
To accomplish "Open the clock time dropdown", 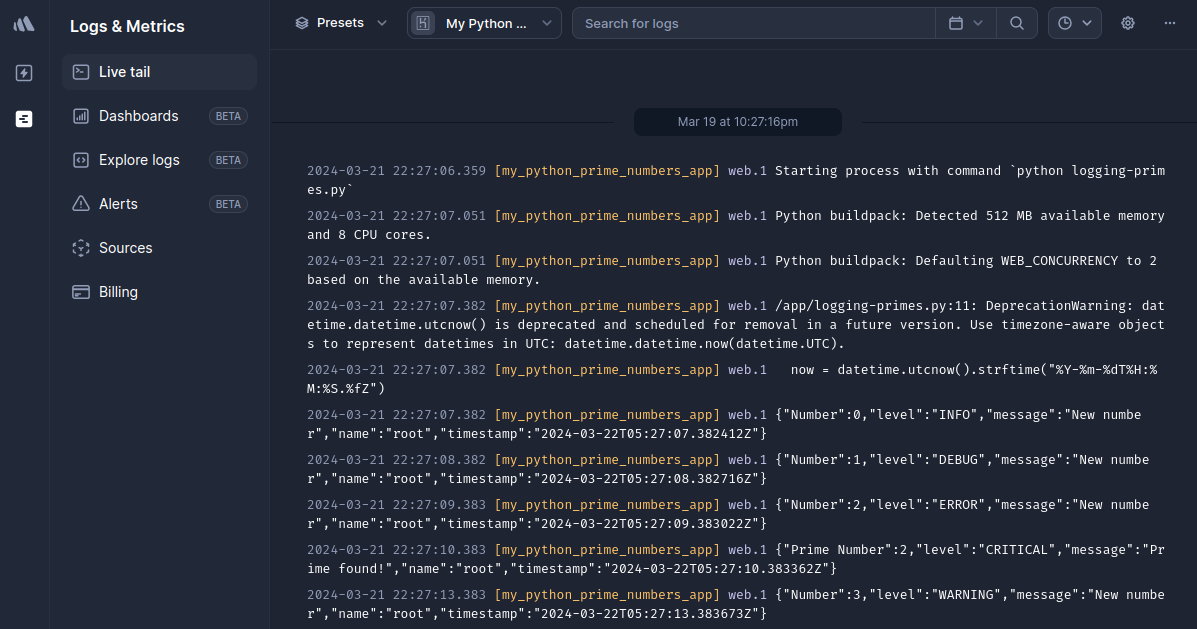I will tap(1074, 22).
